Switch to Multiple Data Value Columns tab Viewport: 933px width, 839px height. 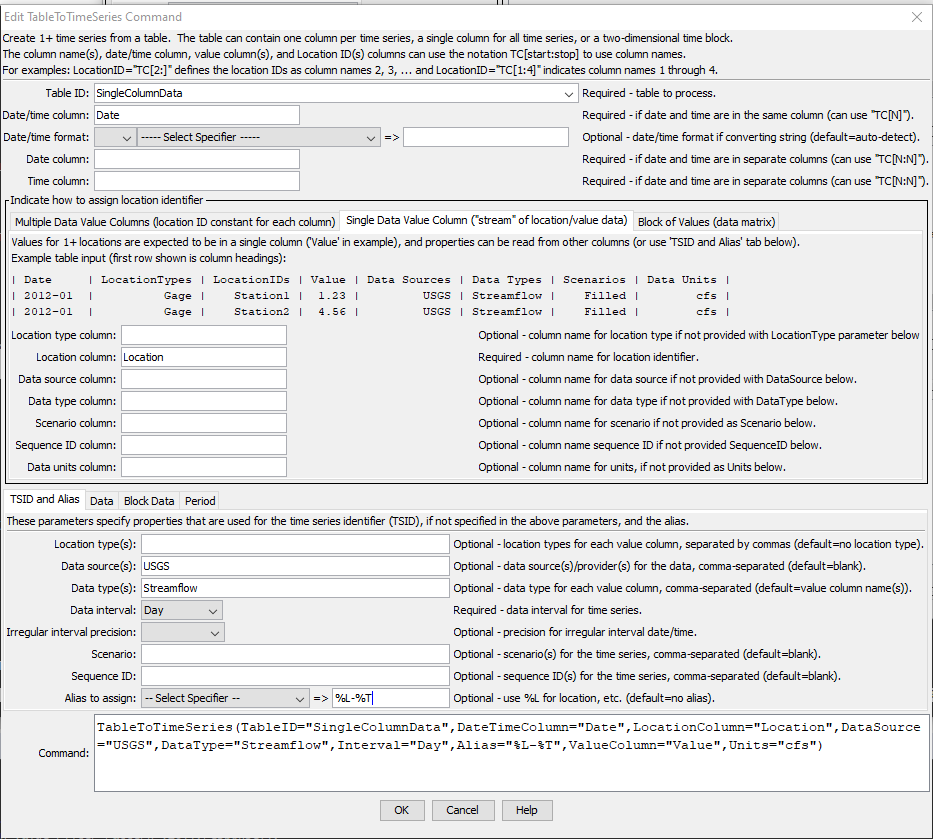pos(175,222)
